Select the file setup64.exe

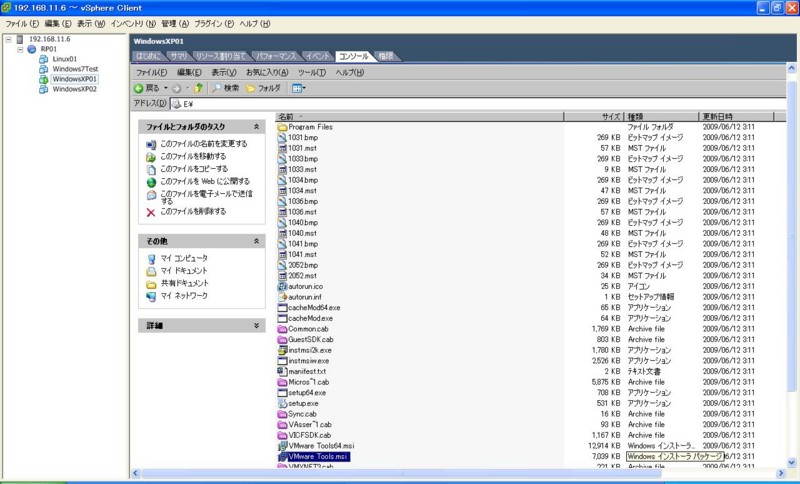pyautogui.click(x=307, y=393)
